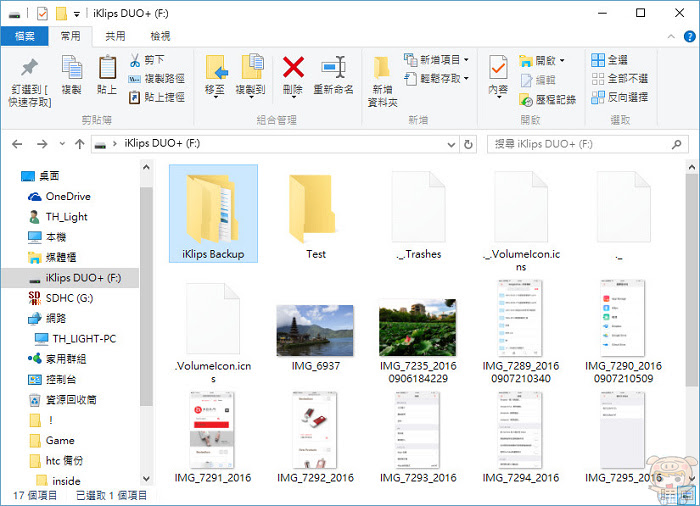This screenshot has height=506, width=700.
Task: Select OneDrive in navigation pane
Action: tap(59, 197)
